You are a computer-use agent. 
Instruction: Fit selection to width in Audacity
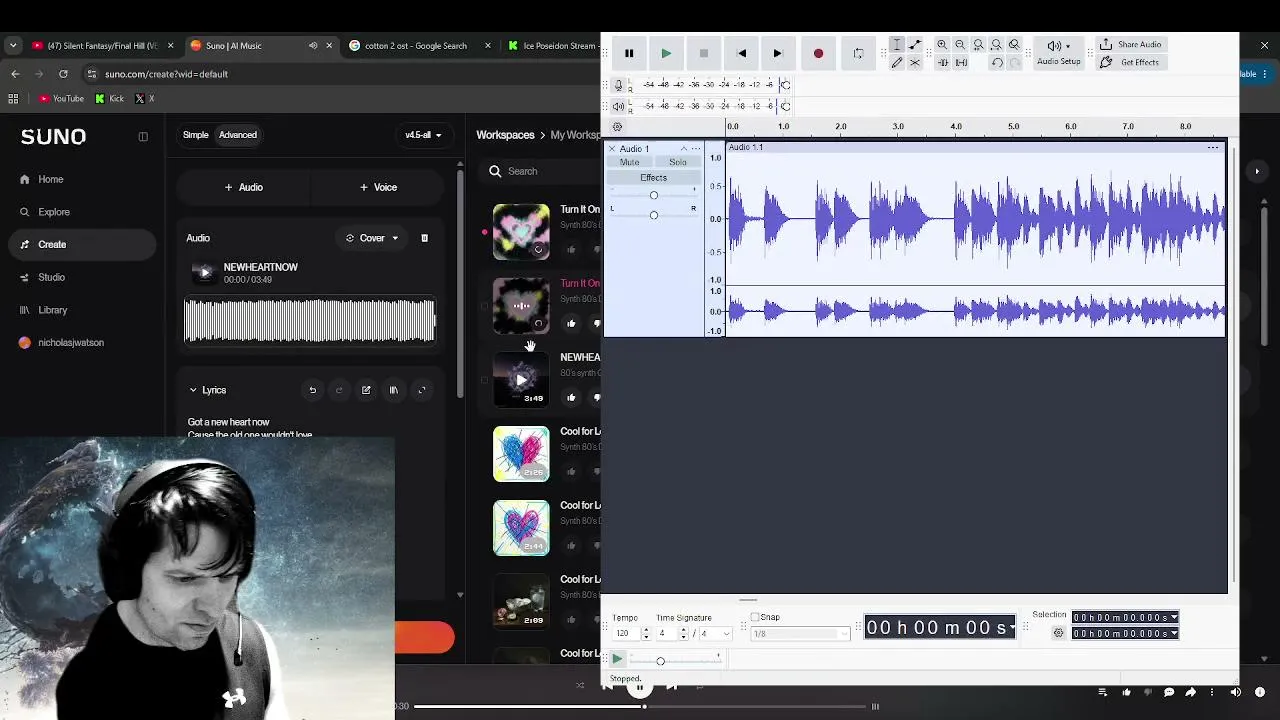(978, 45)
